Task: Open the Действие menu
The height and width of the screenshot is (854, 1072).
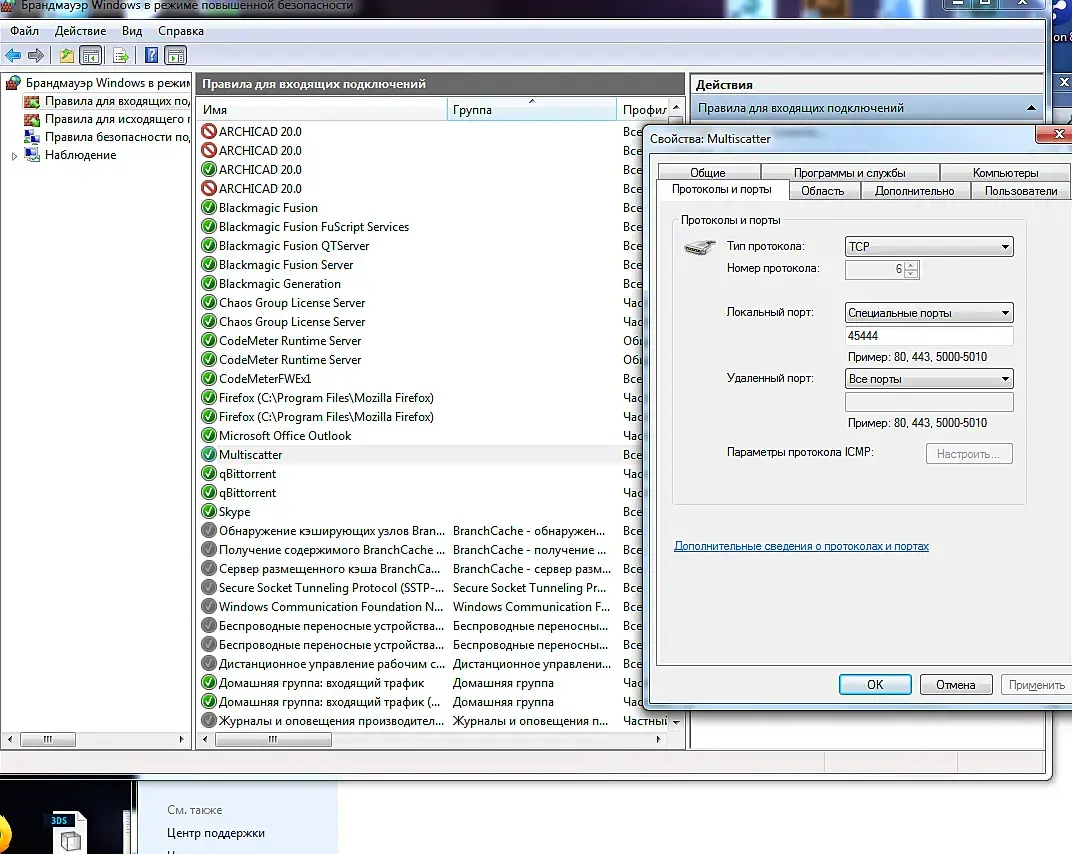Action: (x=81, y=31)
